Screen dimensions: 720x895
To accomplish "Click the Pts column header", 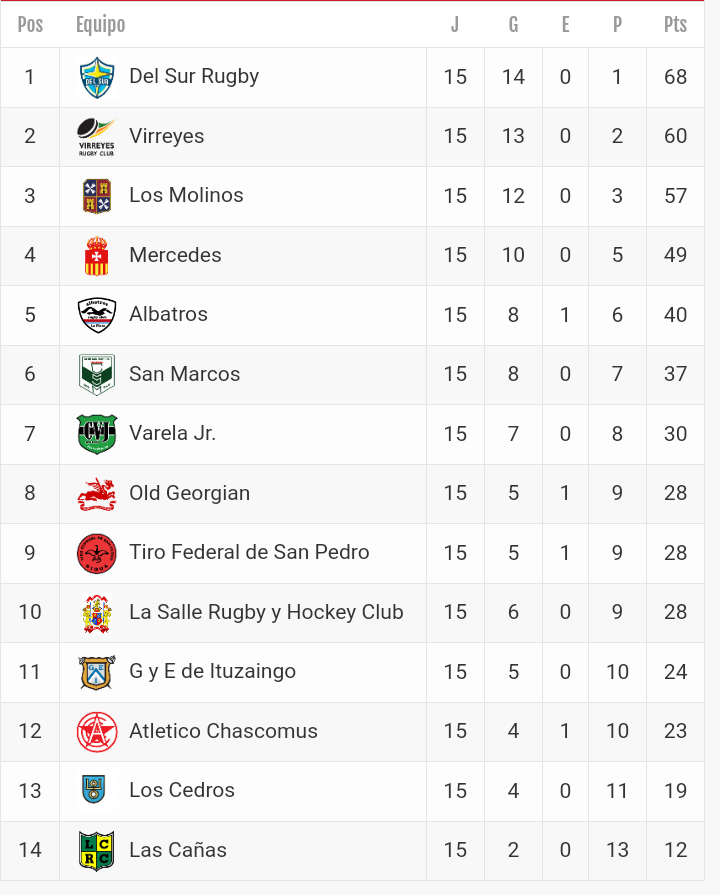I will 675,25.
